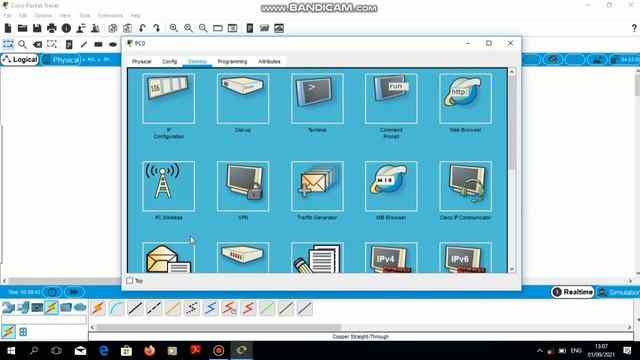Pick the Serial DCE red cable with clock

click(x=229, y=308)
